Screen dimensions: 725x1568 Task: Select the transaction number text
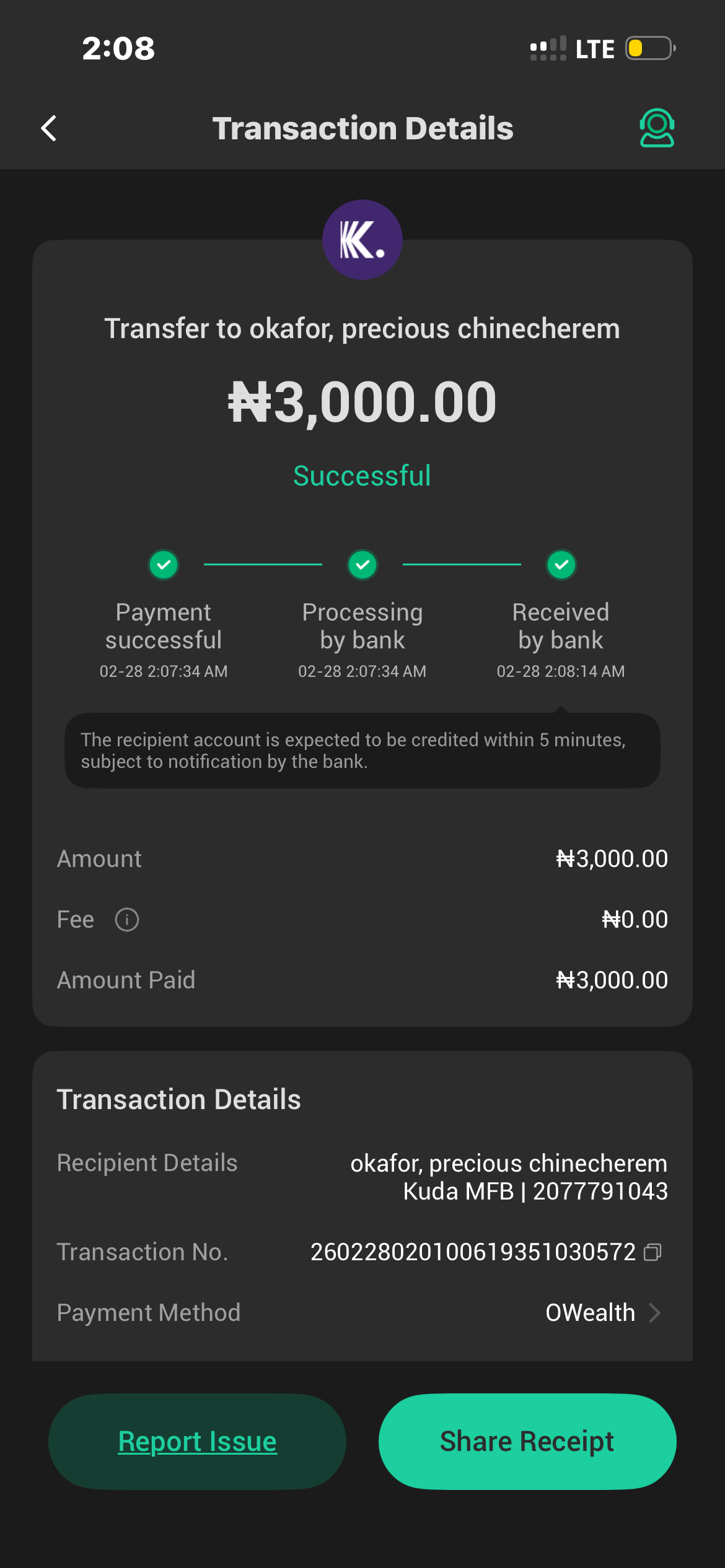click(x=473, y=1252)
